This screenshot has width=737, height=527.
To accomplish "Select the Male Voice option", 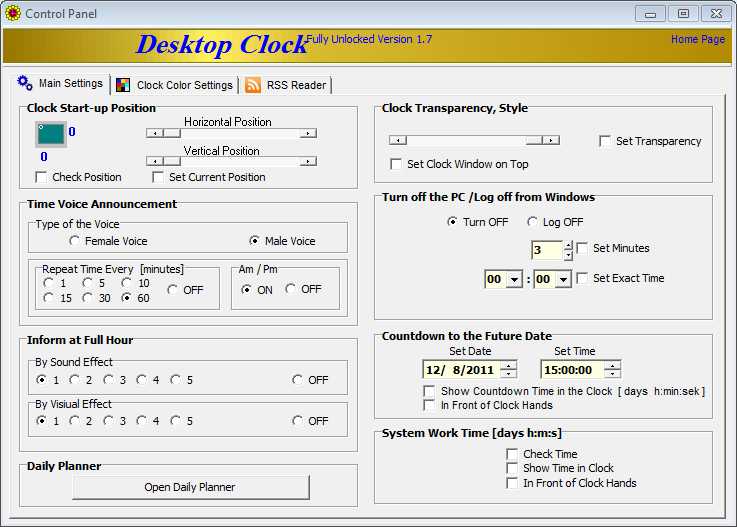I will (254, 241).
